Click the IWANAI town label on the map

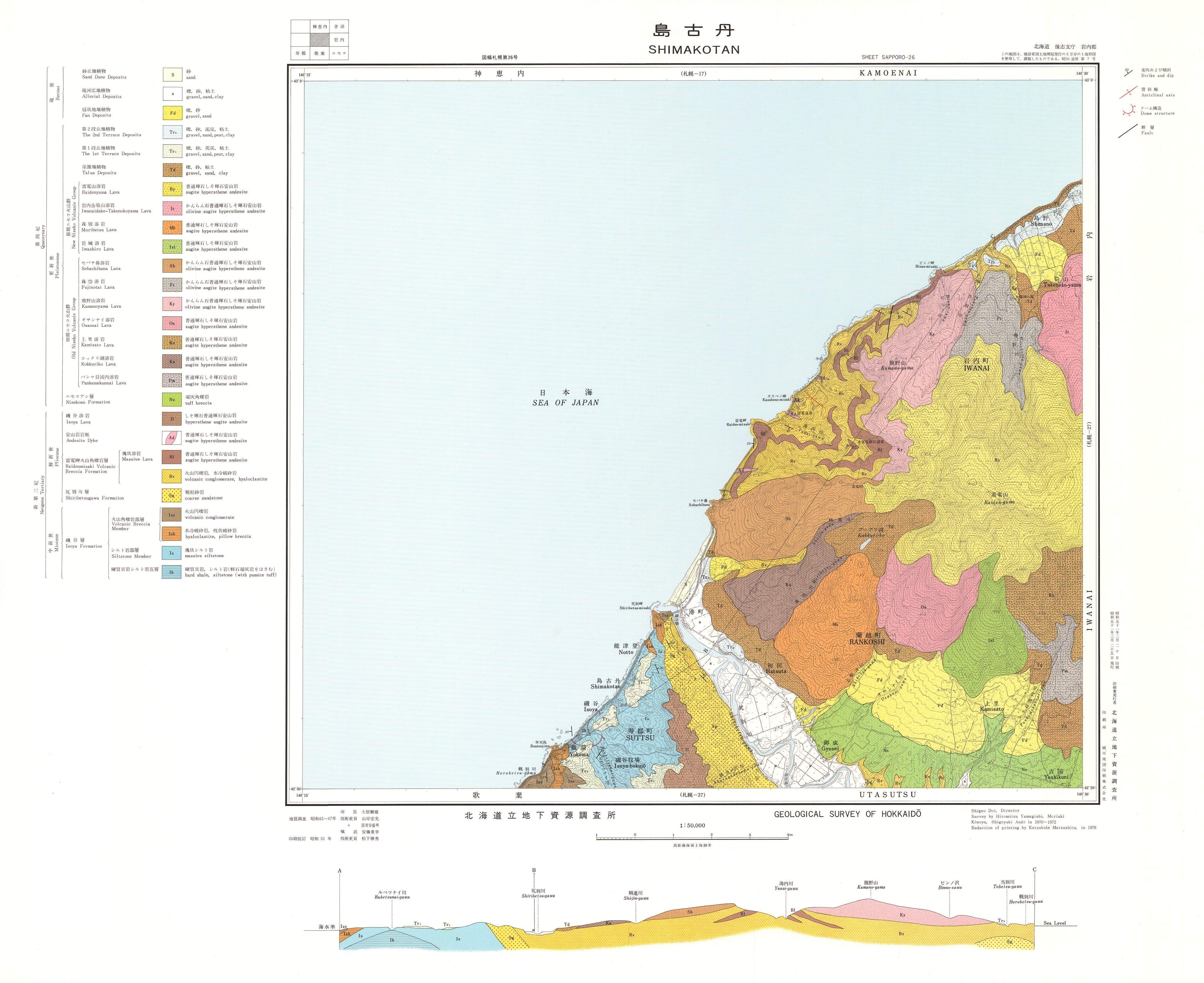tap(976, 367)
